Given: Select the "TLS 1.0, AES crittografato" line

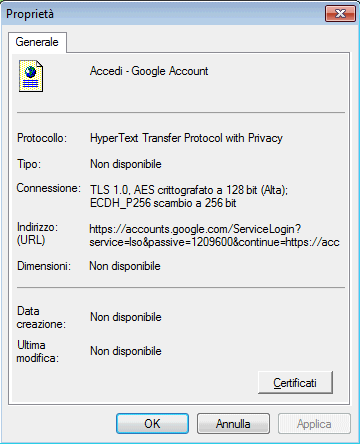Looking at the screenshot, I should (189, 190).
